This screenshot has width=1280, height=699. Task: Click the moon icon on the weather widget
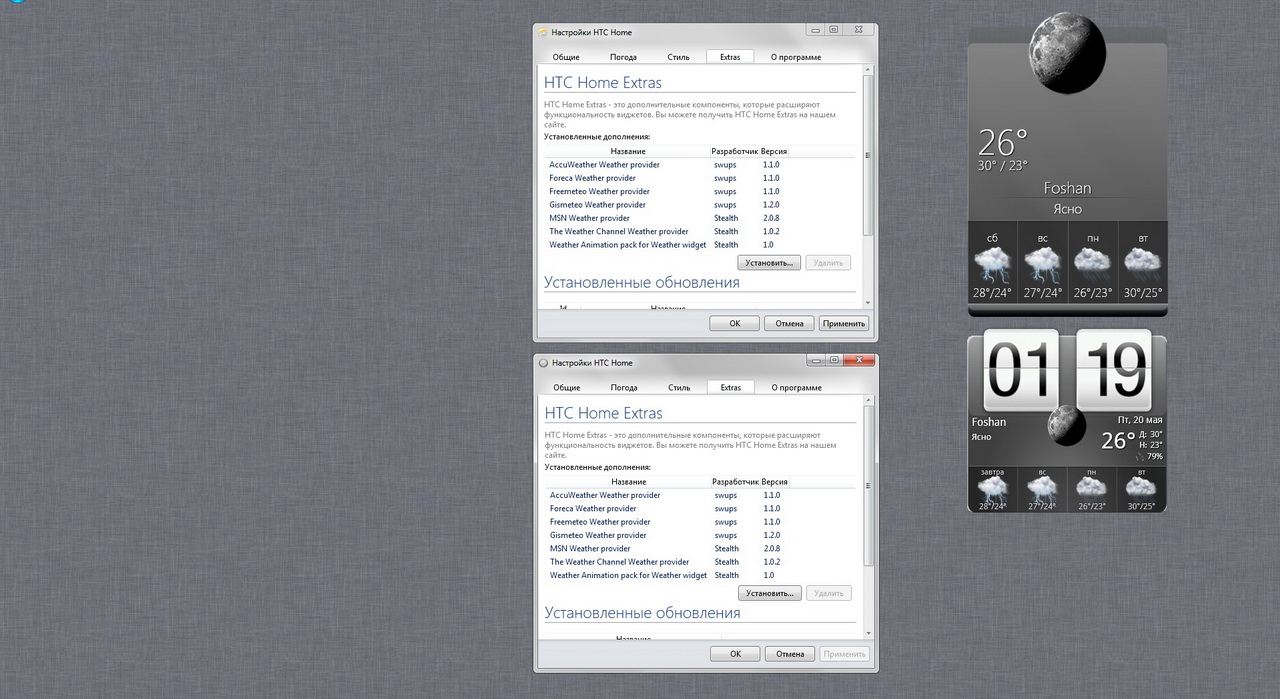click(x=1067, y=54)
